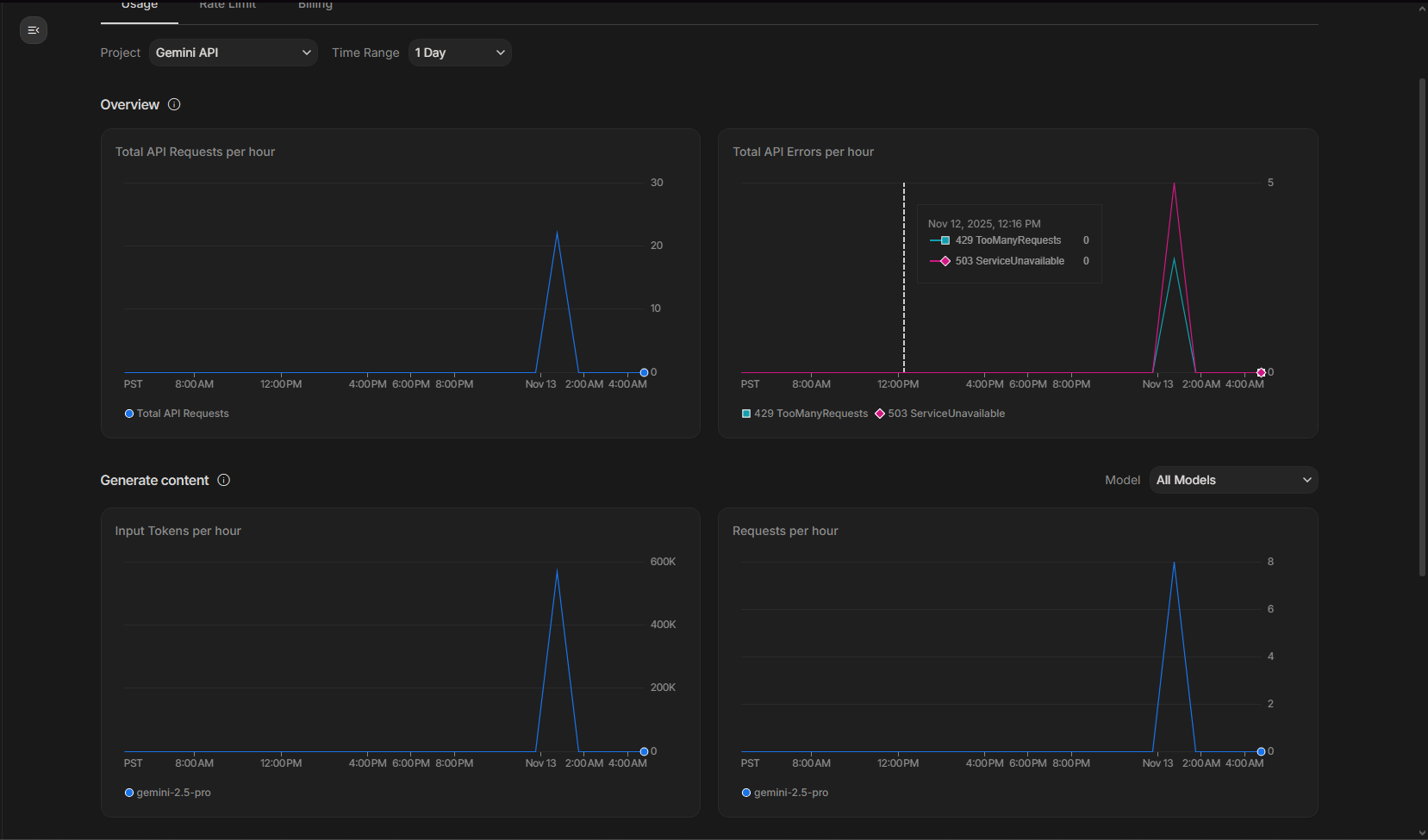Click the "503 ServiceUnavailable" entry in the tooltip
Image resolution: width=1428 pixels, height=840 pixels.
(x=1009, y=261)
